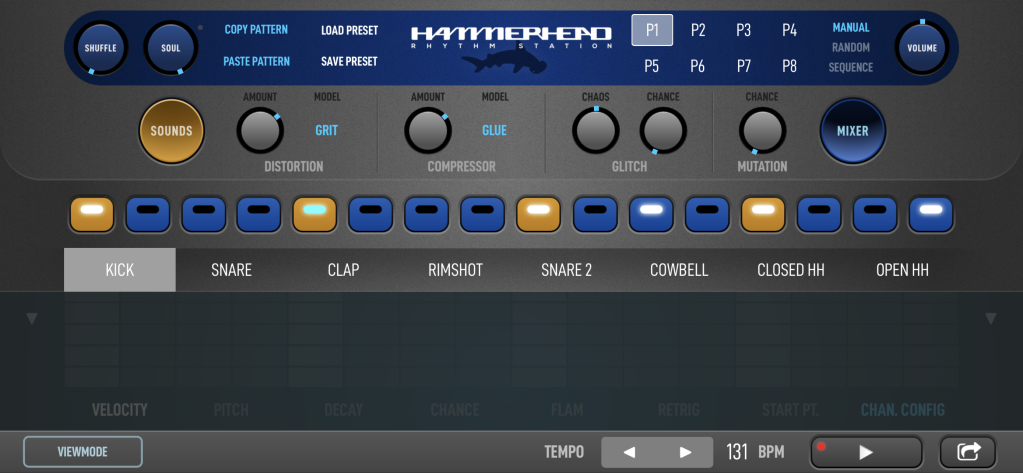Select the COWBELL channel tab
Viewport: 1023px width, 473px height.
[678, 270]
